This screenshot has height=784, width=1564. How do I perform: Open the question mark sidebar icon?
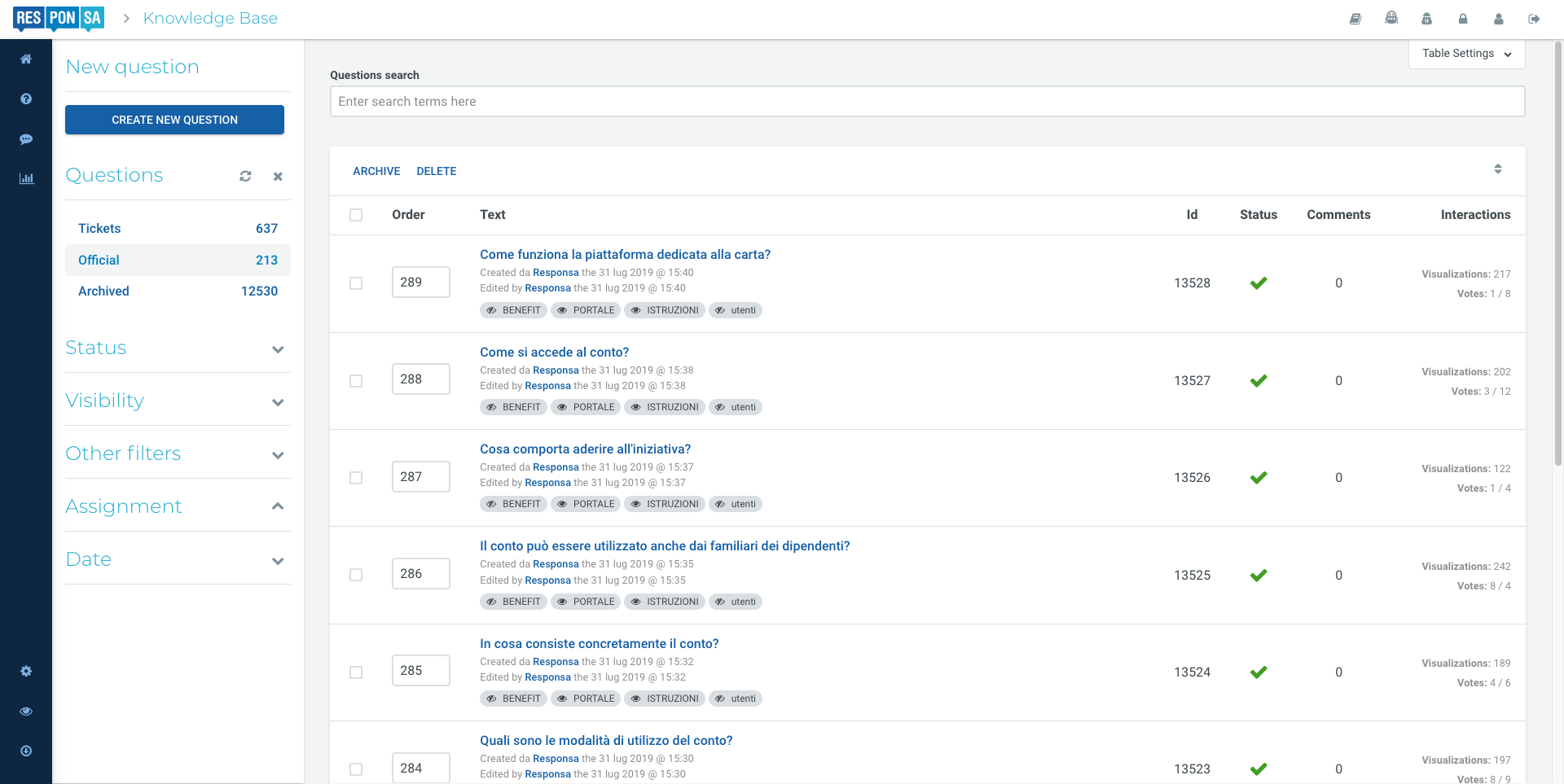pyautogui.click(x=26, y=99)
